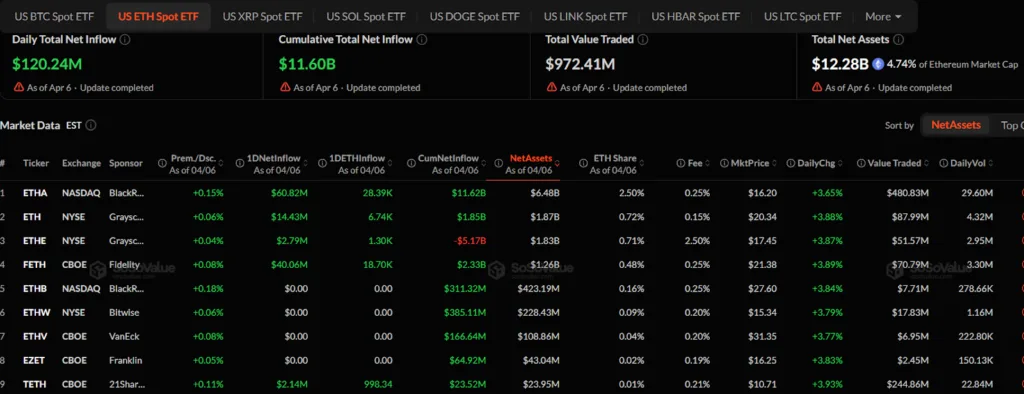The image size is (1024, 394).
Task: Click the Bitwise sponsor cell
Action: click(124, 312)
